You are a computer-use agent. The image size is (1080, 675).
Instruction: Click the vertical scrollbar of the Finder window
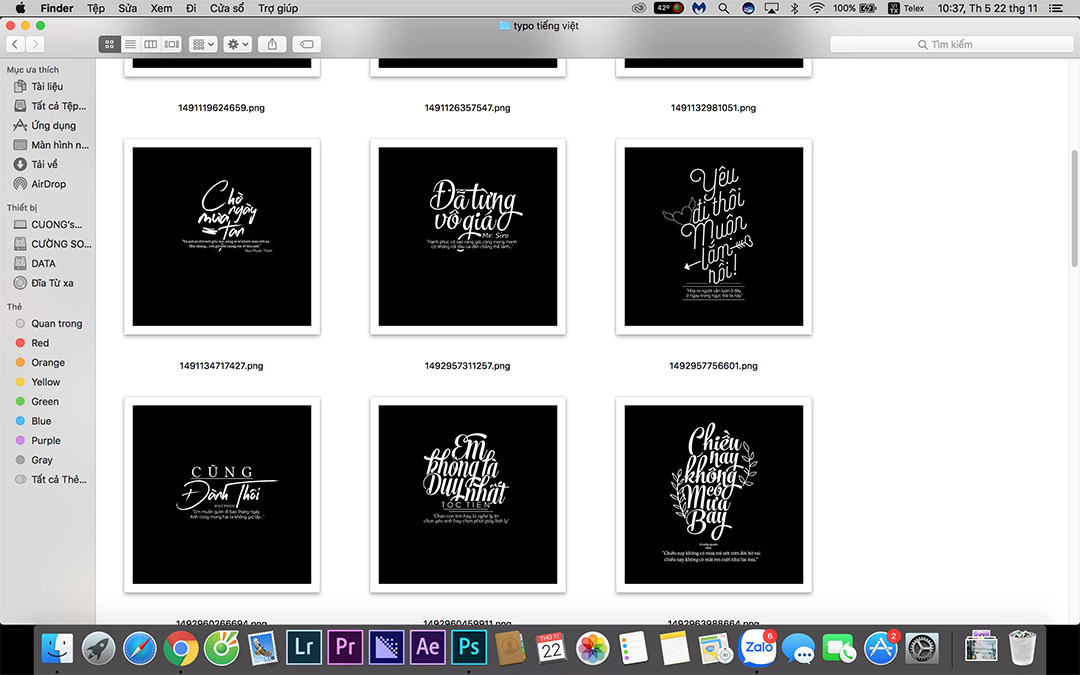[x=1074, y=208]
